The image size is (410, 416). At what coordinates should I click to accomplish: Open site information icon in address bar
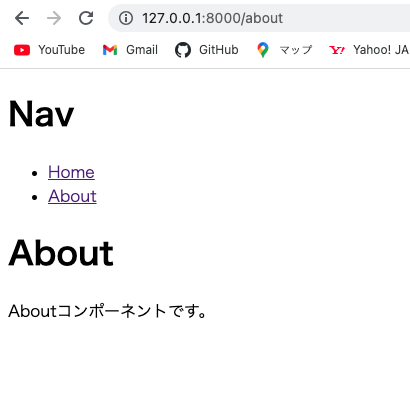(126, 18)
